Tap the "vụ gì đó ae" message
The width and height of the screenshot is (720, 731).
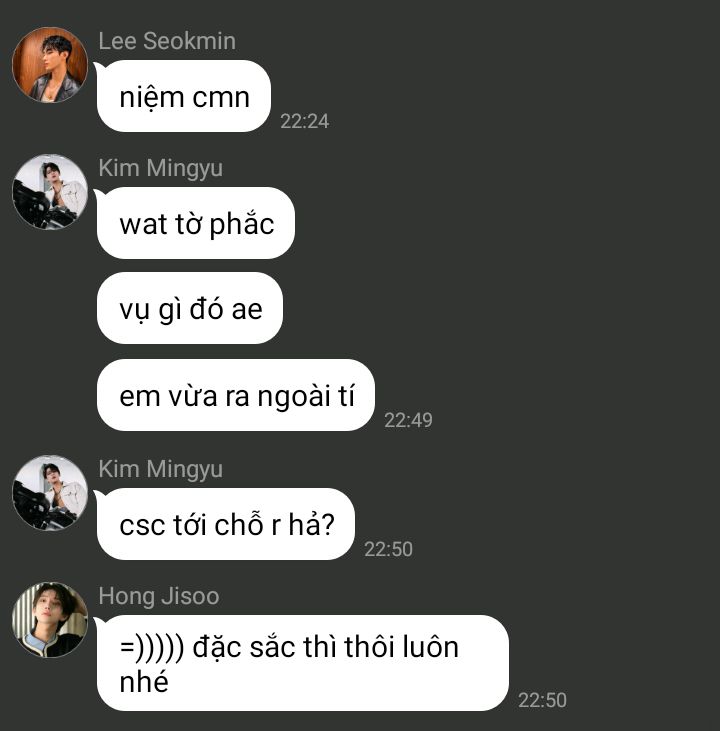click(190, 308)
